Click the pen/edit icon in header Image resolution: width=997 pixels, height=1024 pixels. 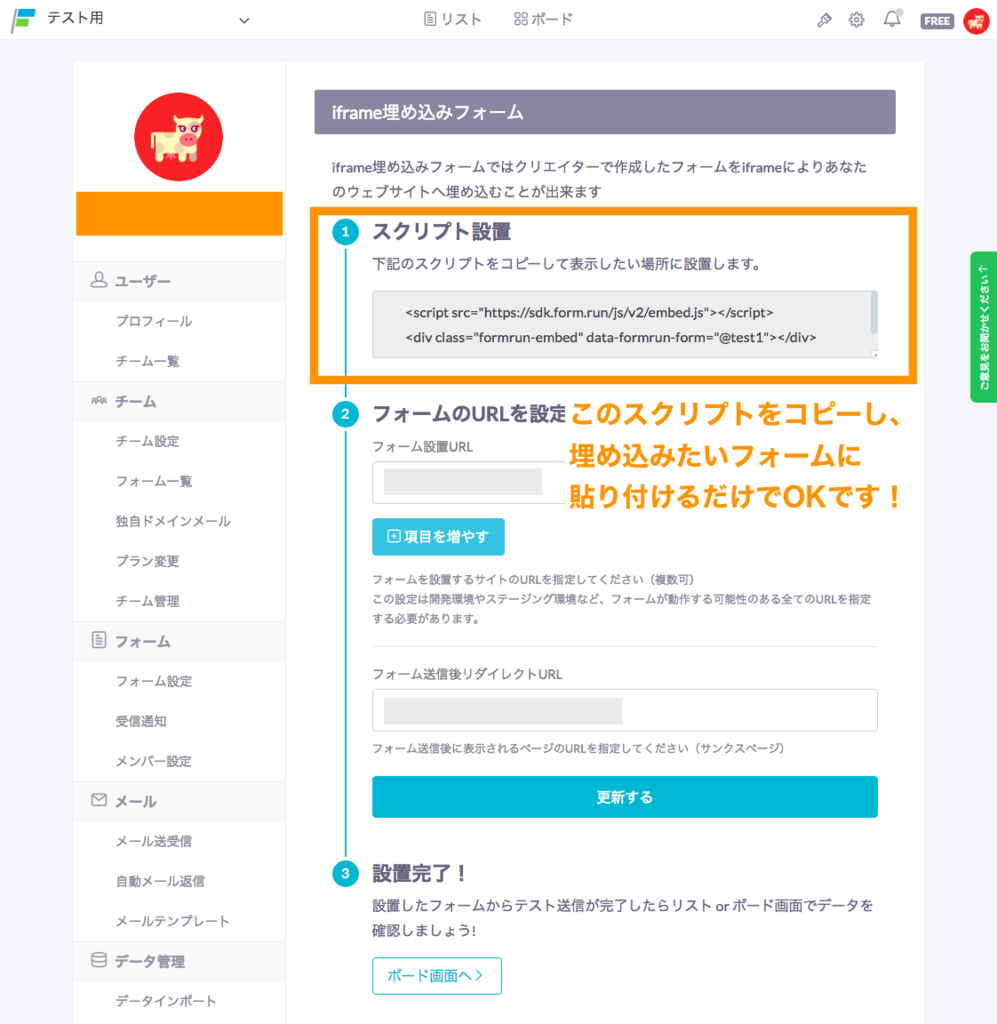[x=824, y=20]
